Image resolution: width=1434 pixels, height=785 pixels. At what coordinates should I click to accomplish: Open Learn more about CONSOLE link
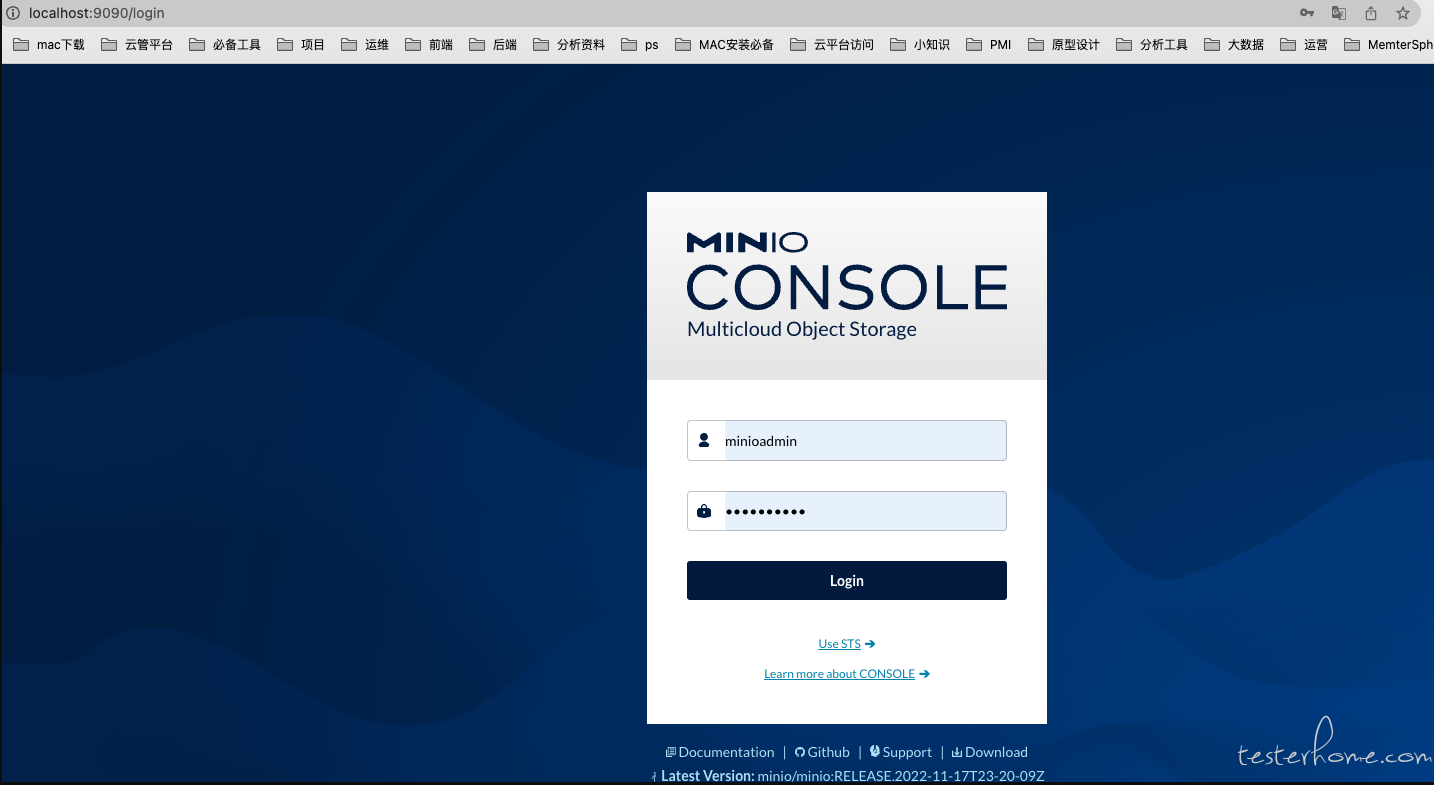839,674
